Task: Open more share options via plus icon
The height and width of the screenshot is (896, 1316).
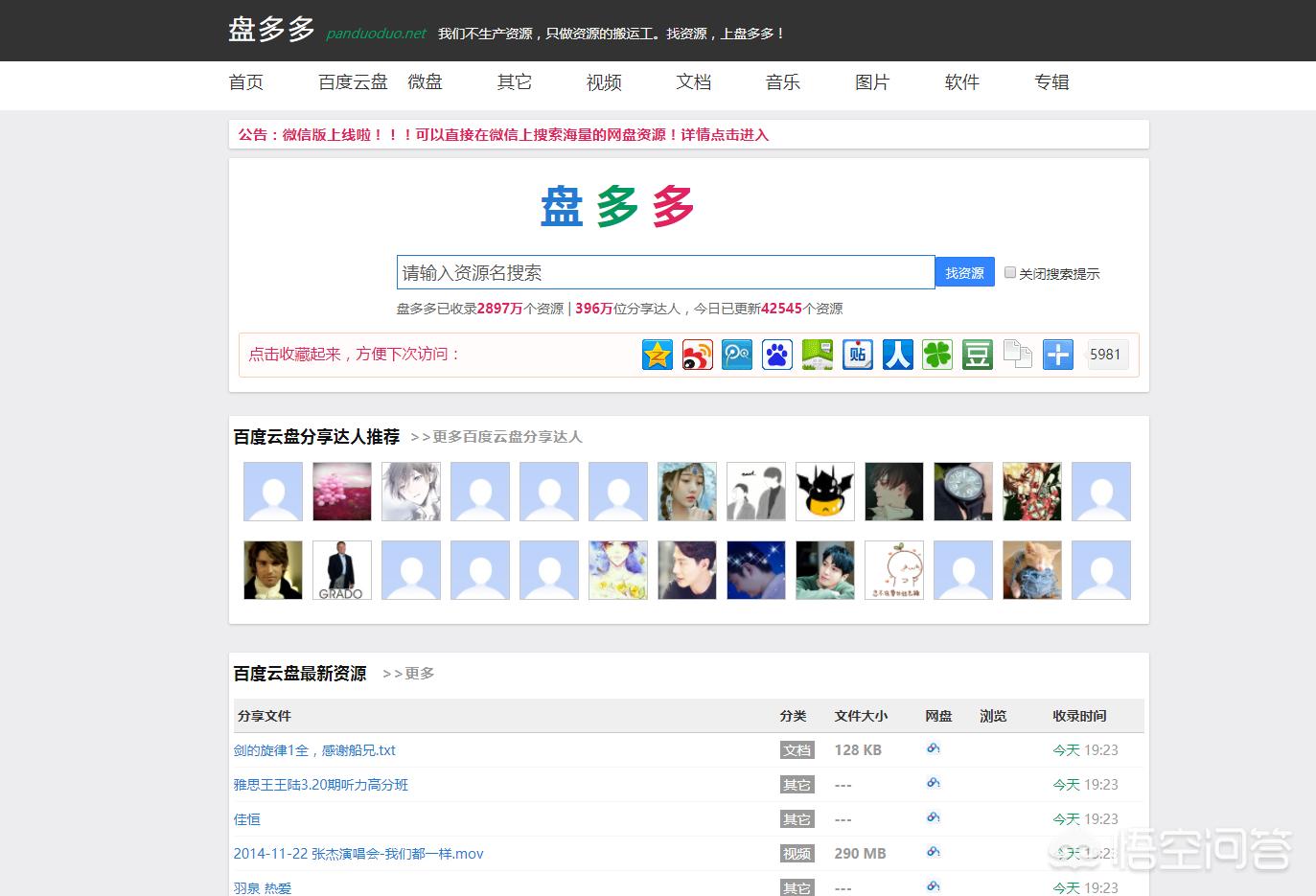Action: point(1057,355)
